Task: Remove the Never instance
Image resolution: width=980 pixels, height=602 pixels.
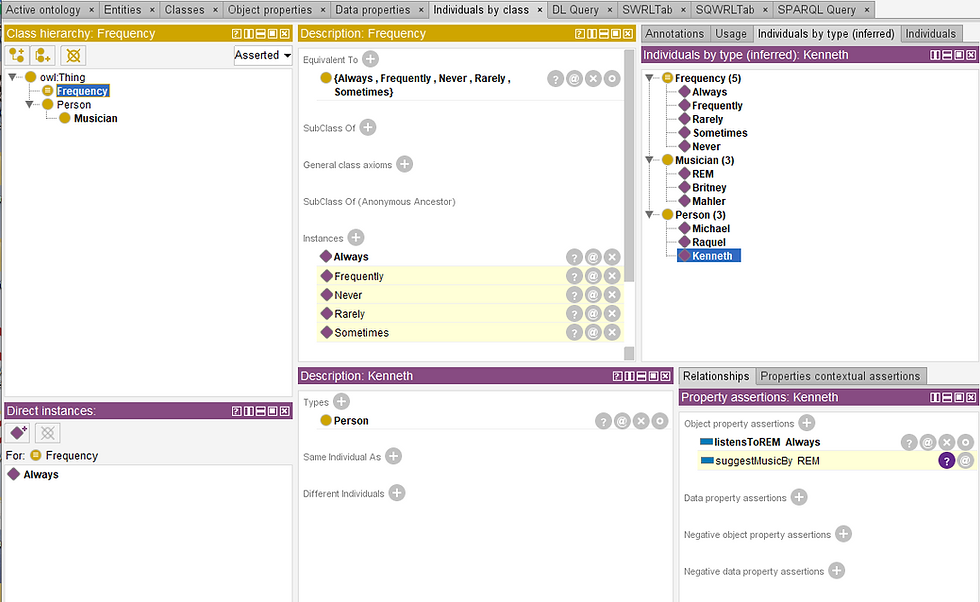Action: click(612, 294)
